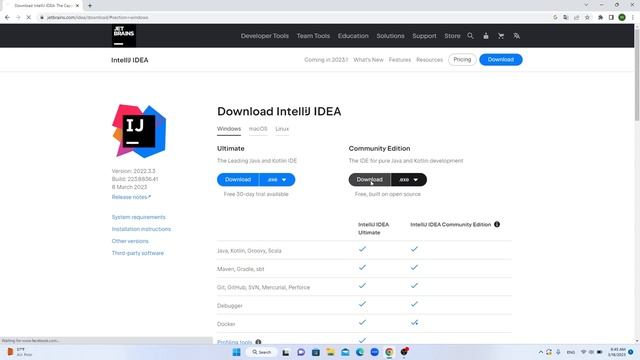Open Third-party software link
Image resolution: width=640 pixels, height=360 pixels.
click(x=138, y=253)
